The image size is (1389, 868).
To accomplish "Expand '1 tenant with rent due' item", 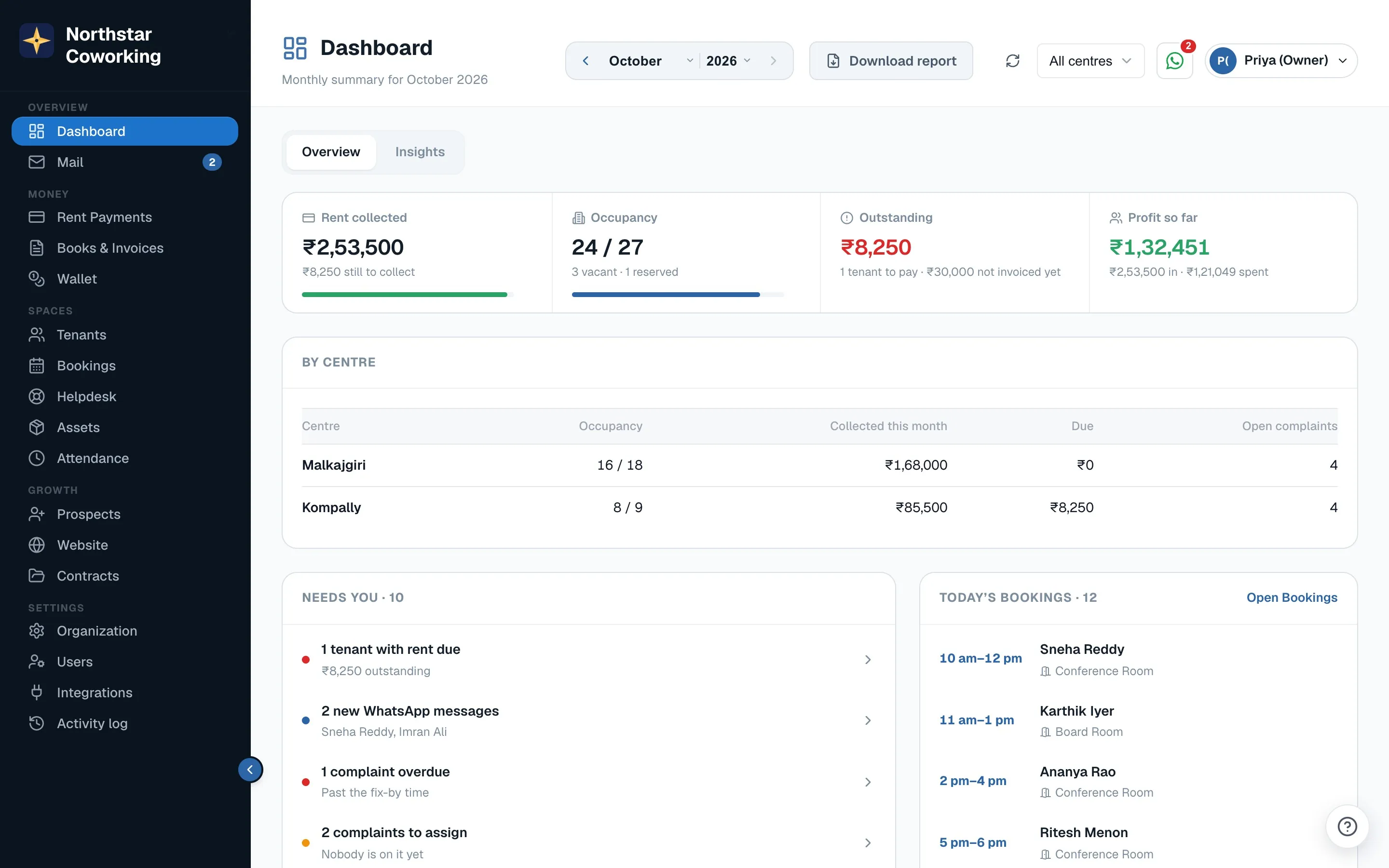I will tap(588, 660).
